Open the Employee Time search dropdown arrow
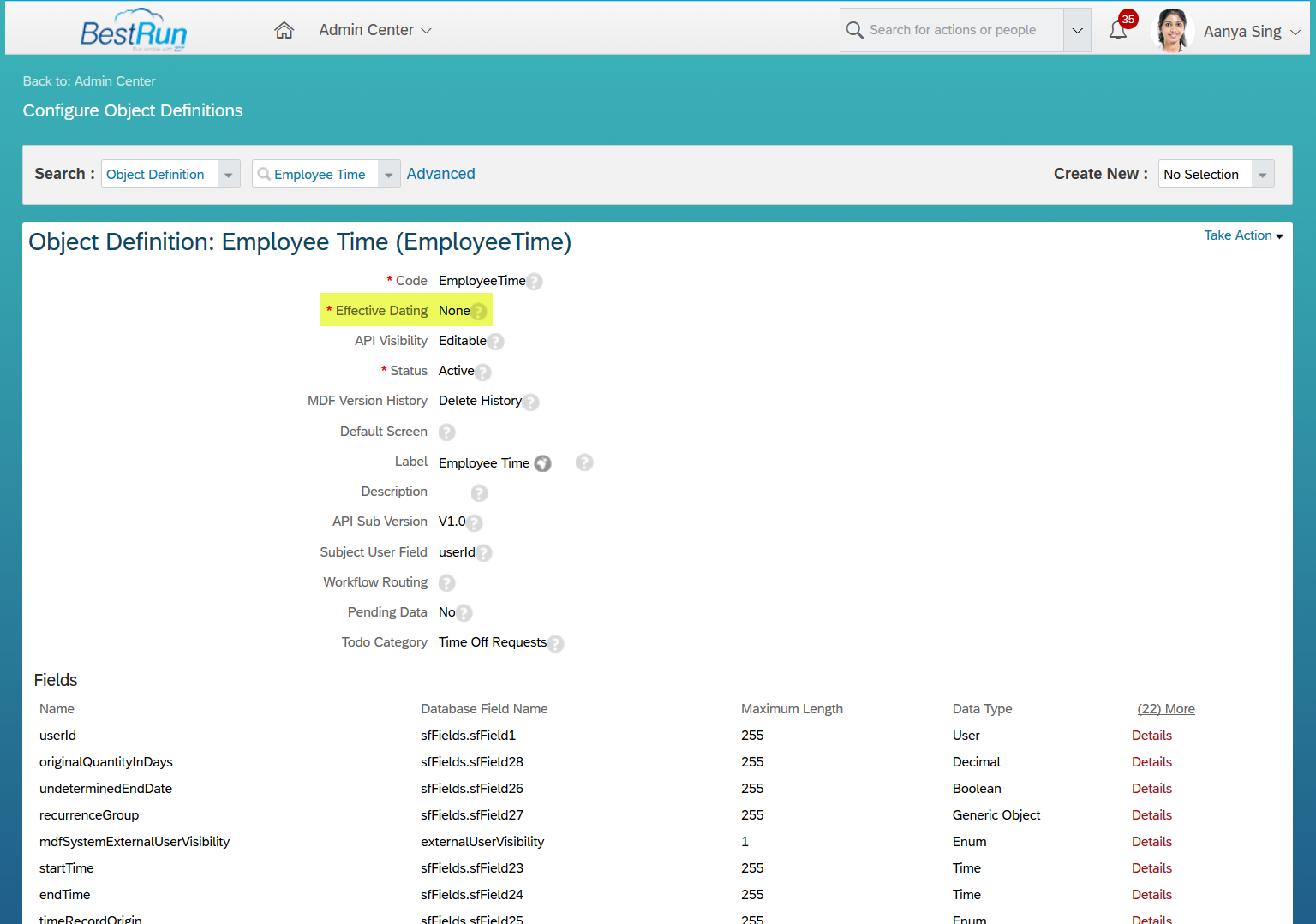This screenshot has height=924, width=1316. (389, 174)
